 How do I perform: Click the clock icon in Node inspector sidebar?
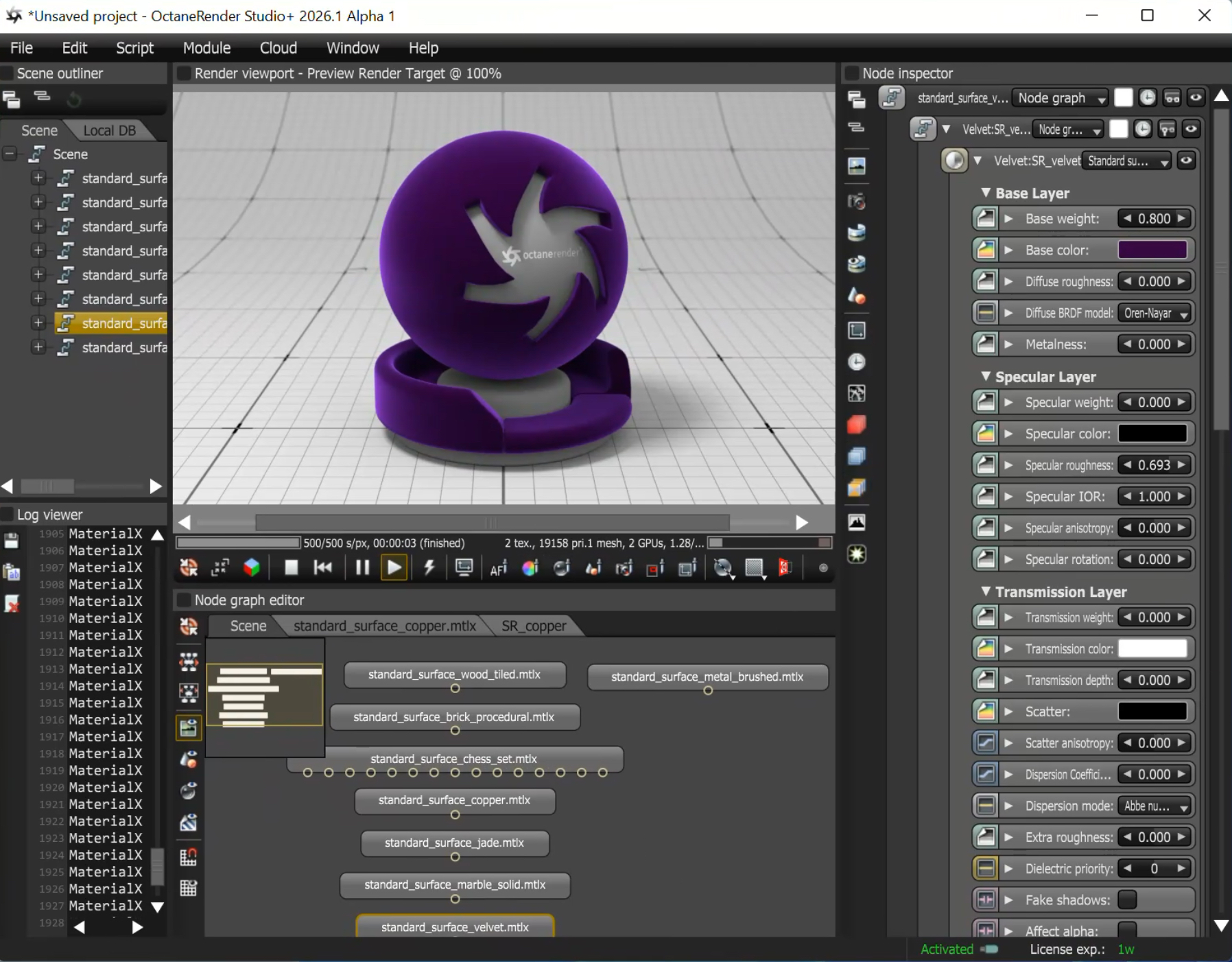[x=857, y=362]
